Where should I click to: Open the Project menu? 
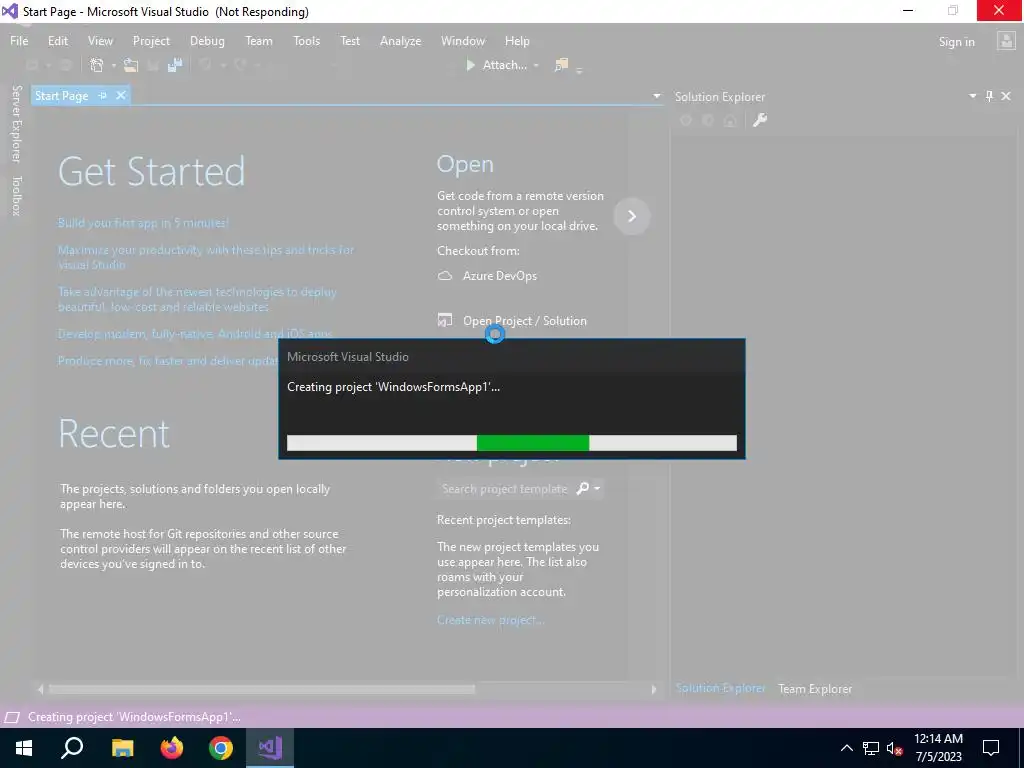point(151,40)
